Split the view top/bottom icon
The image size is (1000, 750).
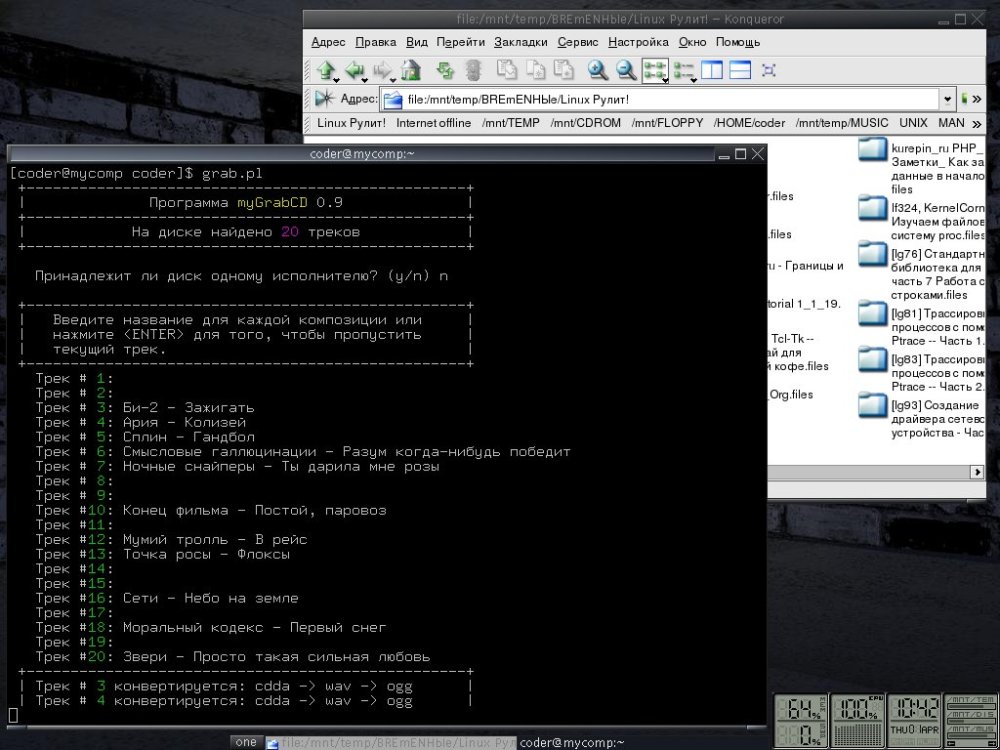740,70
